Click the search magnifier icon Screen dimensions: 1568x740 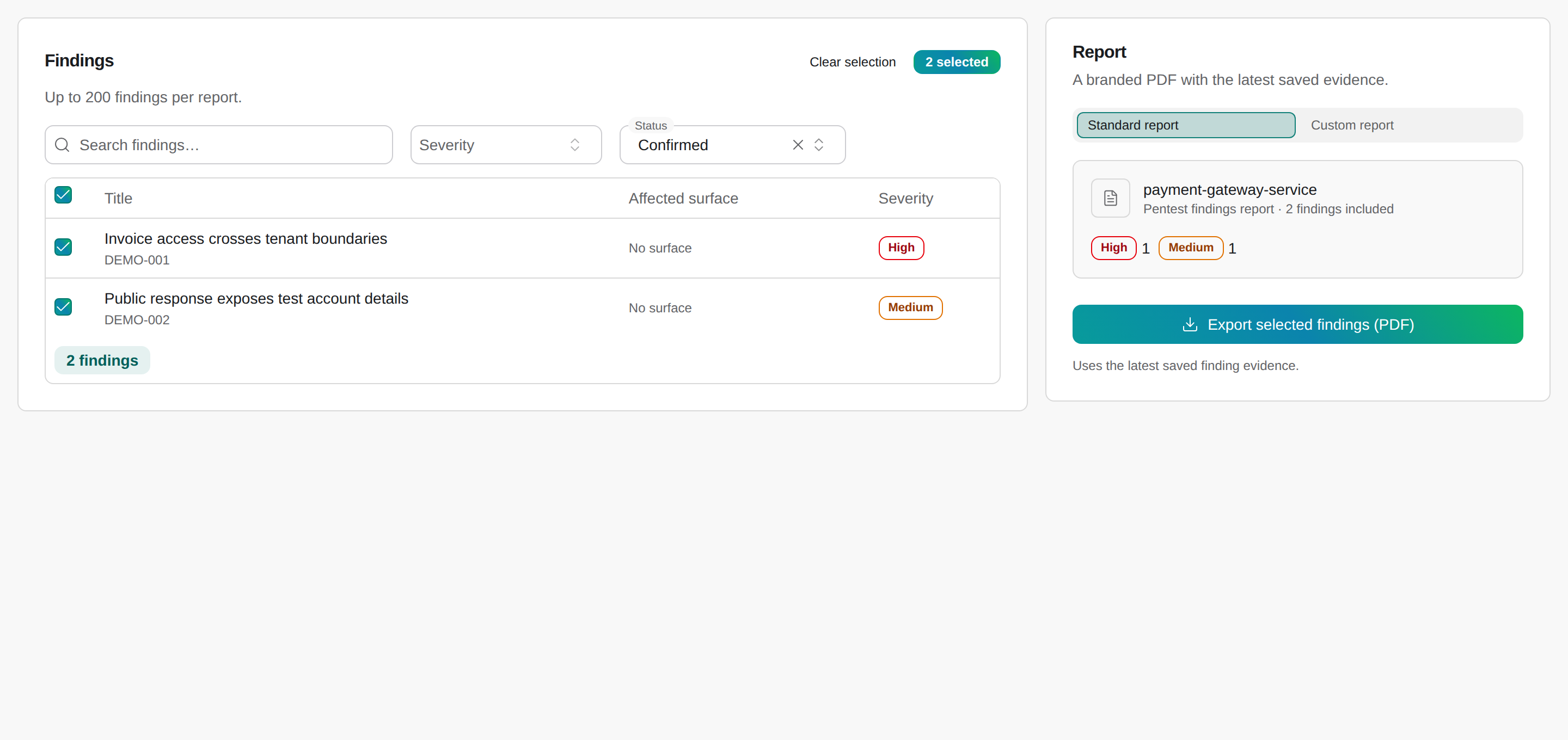62,145
